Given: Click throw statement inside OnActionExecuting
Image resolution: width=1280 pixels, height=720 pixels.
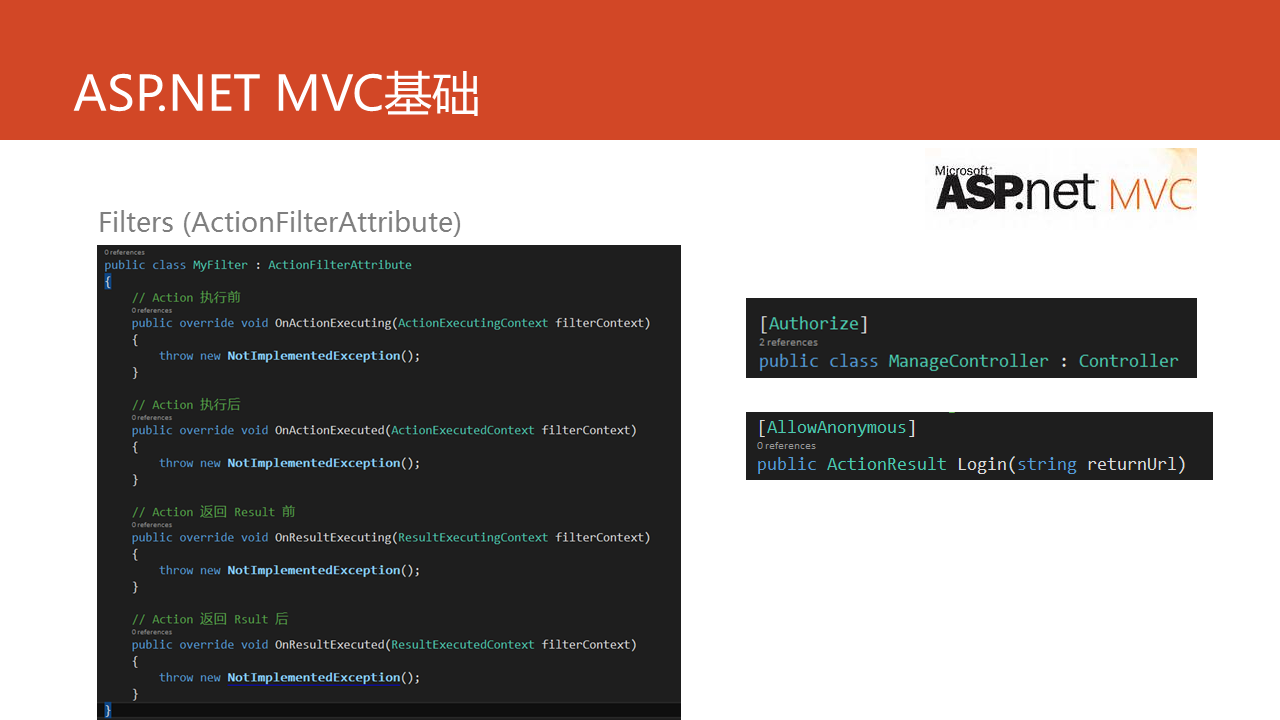Looking at the screenshot, I should point(290,356).
